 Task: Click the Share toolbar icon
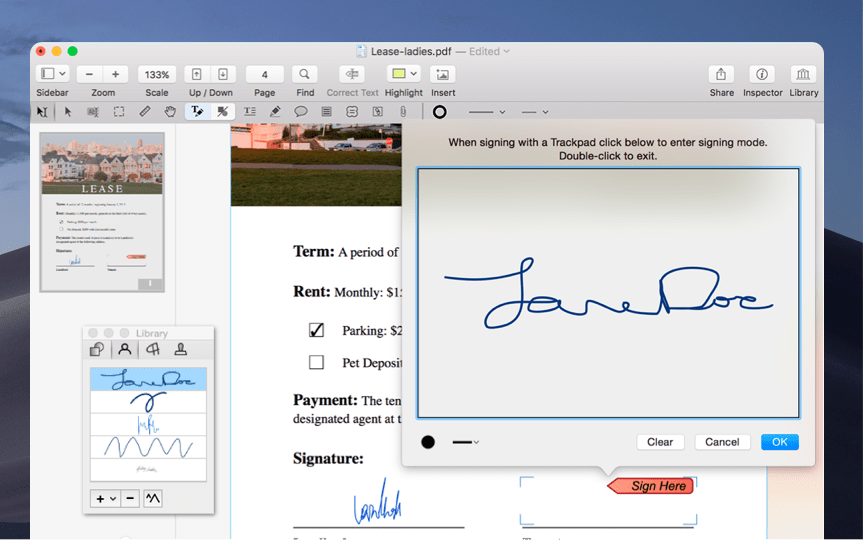[721, 74]
